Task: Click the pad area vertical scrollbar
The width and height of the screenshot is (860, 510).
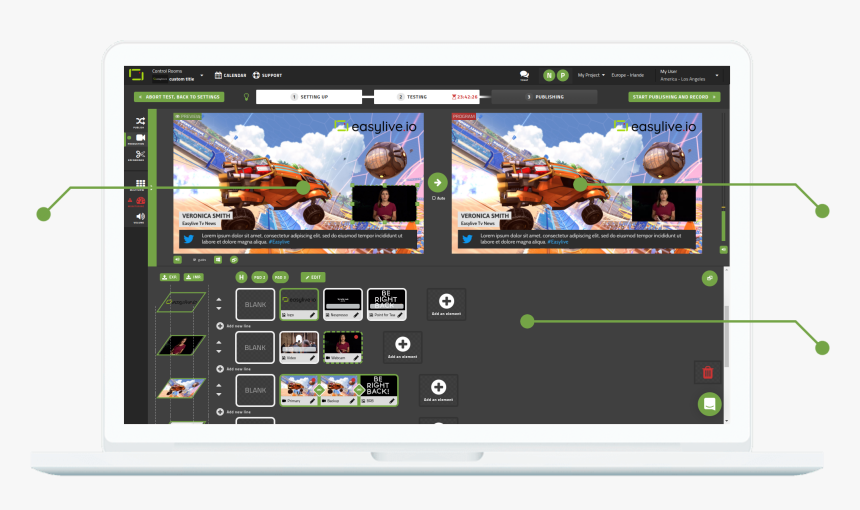Action: pyautogui.click(x=727, y=336)
